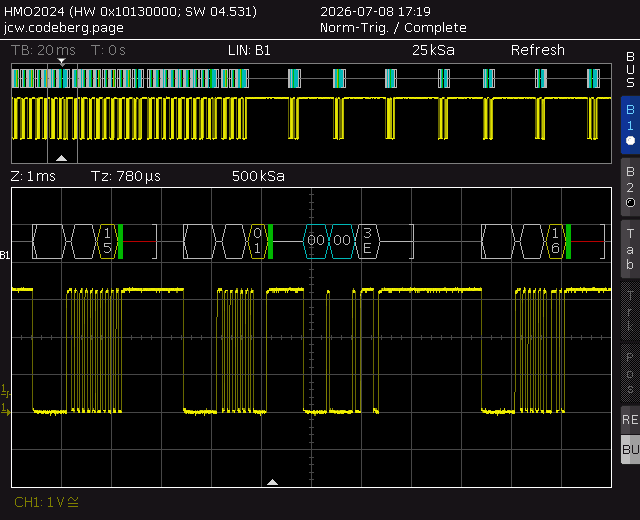
Task: Click the 500 kSa zoom sample rate
Action: [x=258, y=176]
